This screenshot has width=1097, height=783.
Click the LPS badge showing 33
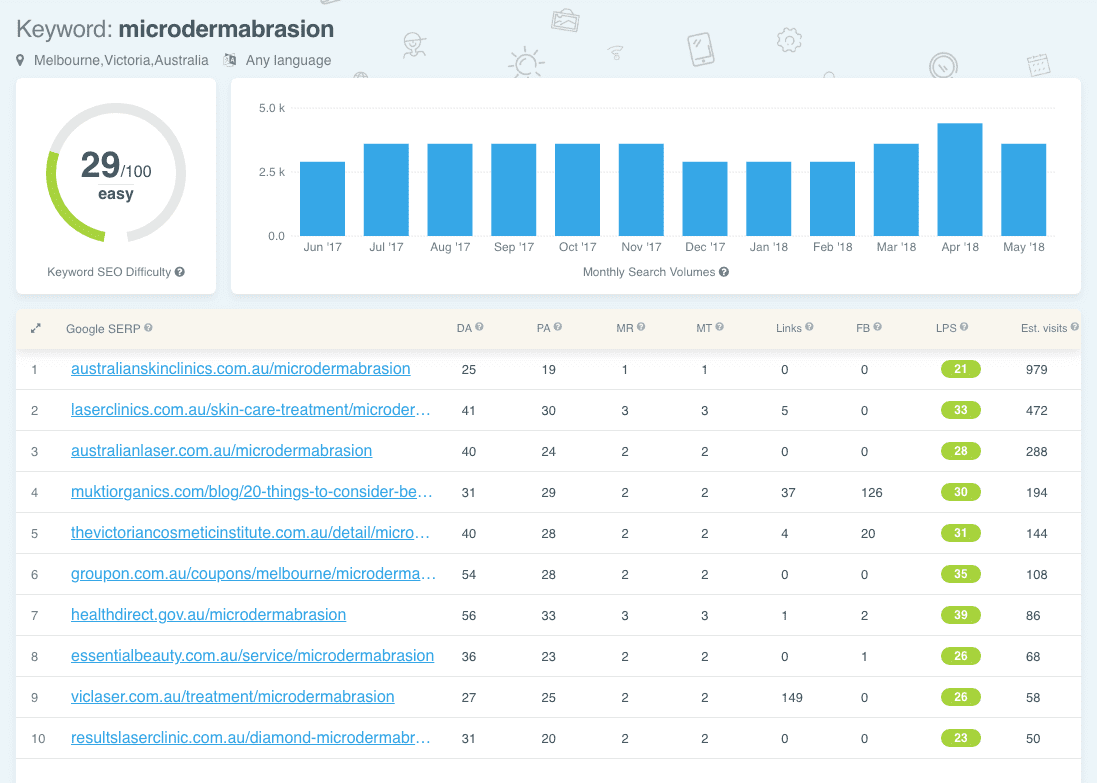click(961, 410)
